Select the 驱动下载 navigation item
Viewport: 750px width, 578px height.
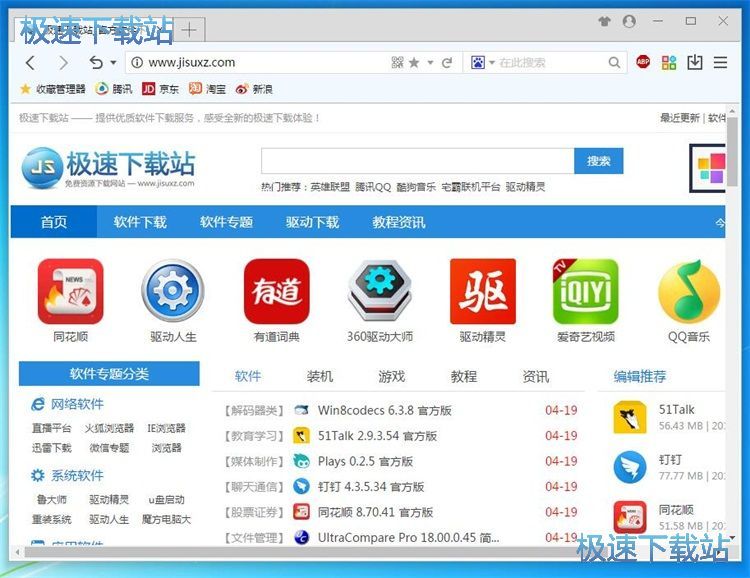click(312, 222)
